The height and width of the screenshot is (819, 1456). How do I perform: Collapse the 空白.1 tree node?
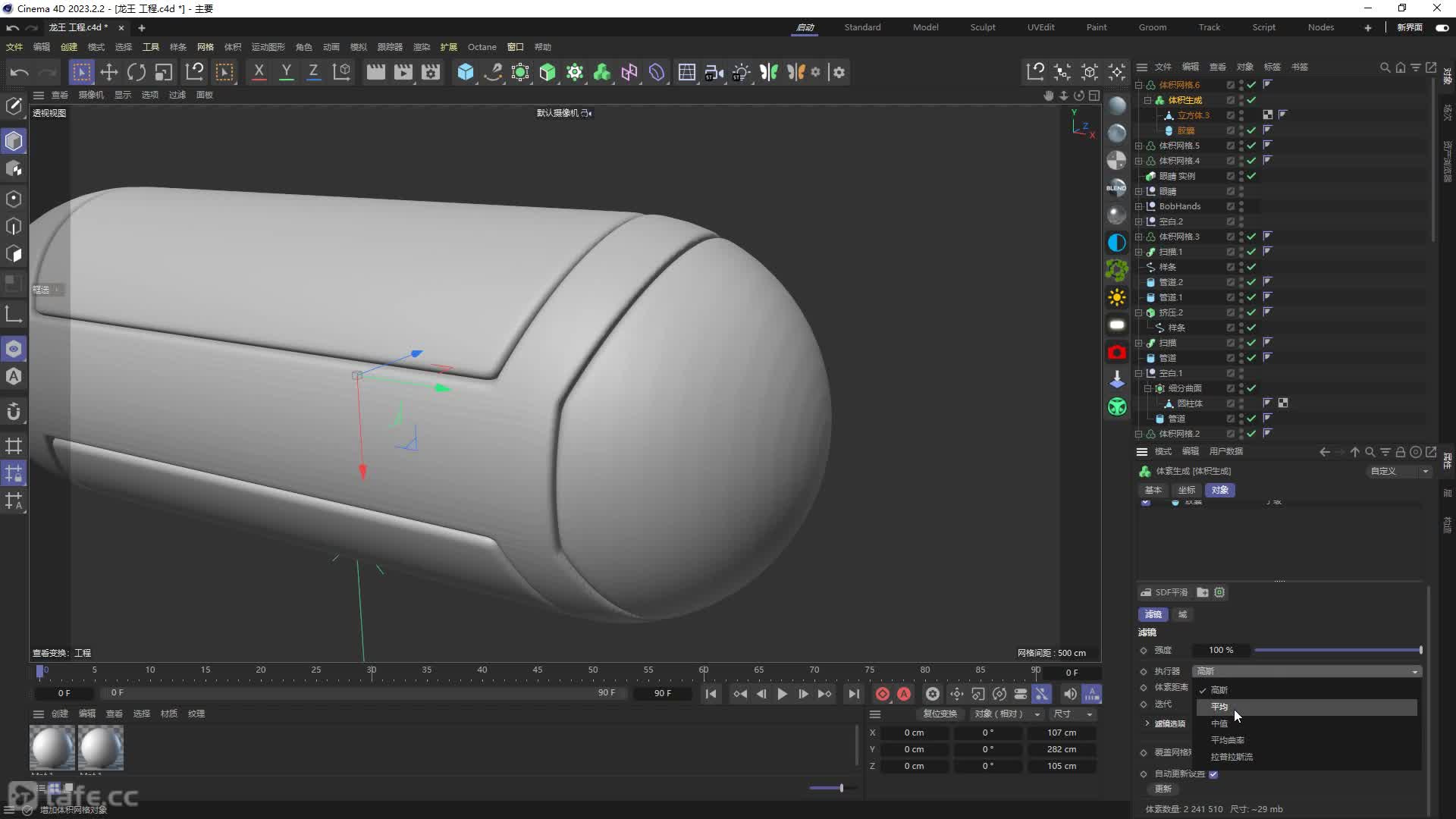tap(1139, 373)
